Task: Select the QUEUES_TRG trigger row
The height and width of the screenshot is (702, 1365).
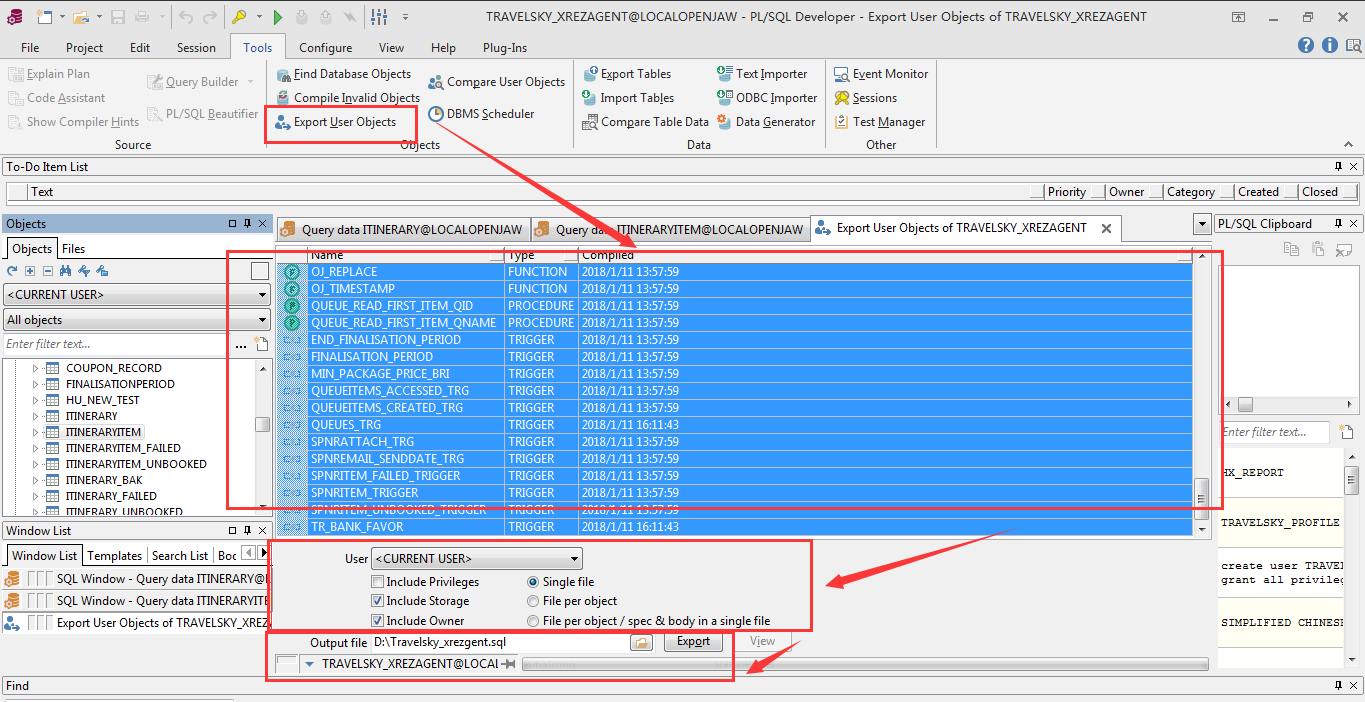Action: point(346,425)
